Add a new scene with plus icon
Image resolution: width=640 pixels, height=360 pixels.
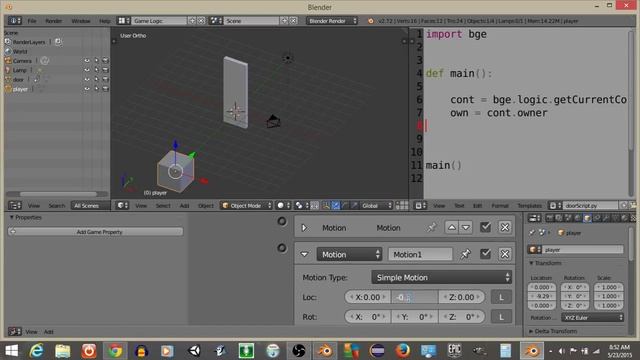pos(284,20)
